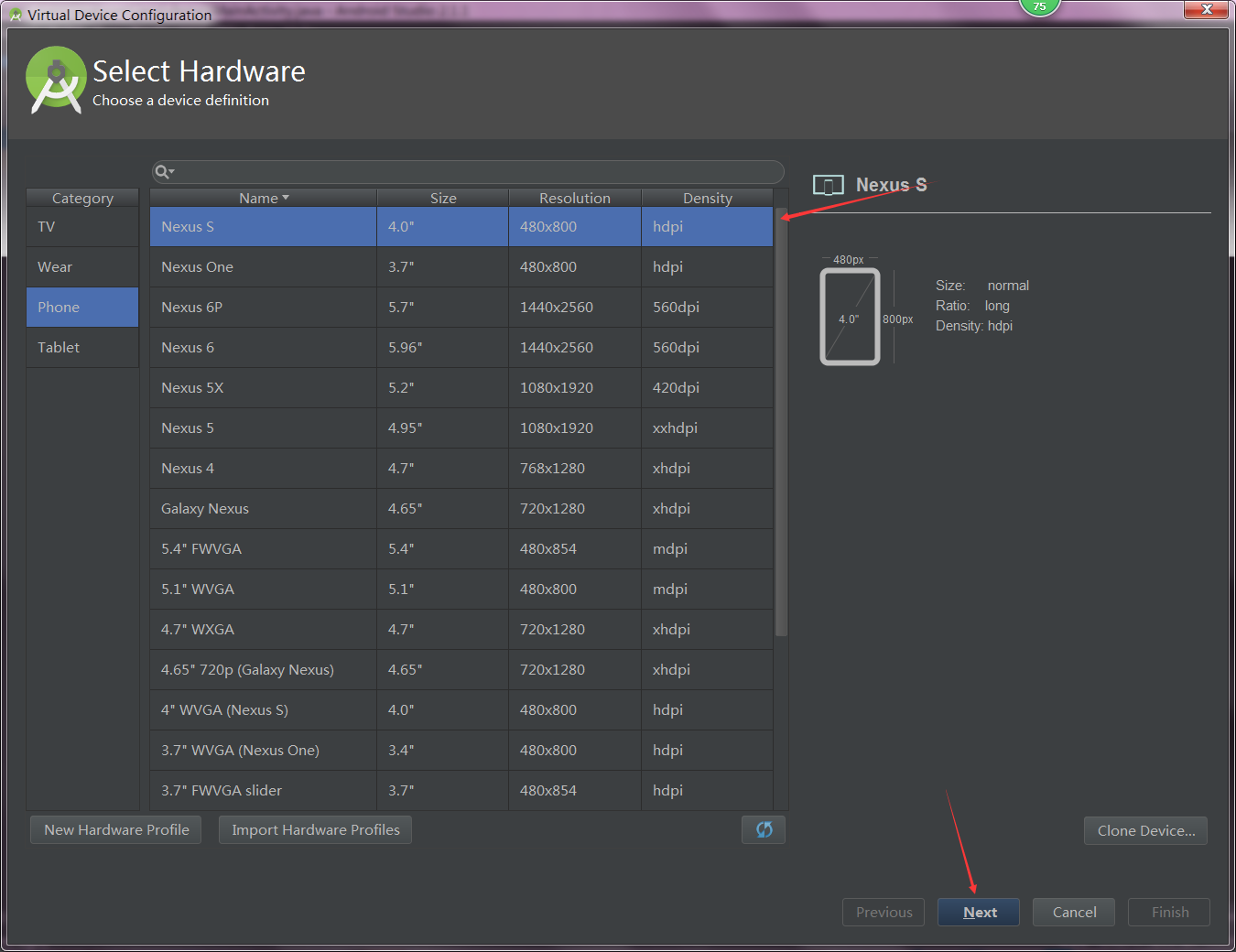Click the Android Studio logo icon
Image resolution: width=1236 pixels, height=952 pixels.
pos(56,80)
